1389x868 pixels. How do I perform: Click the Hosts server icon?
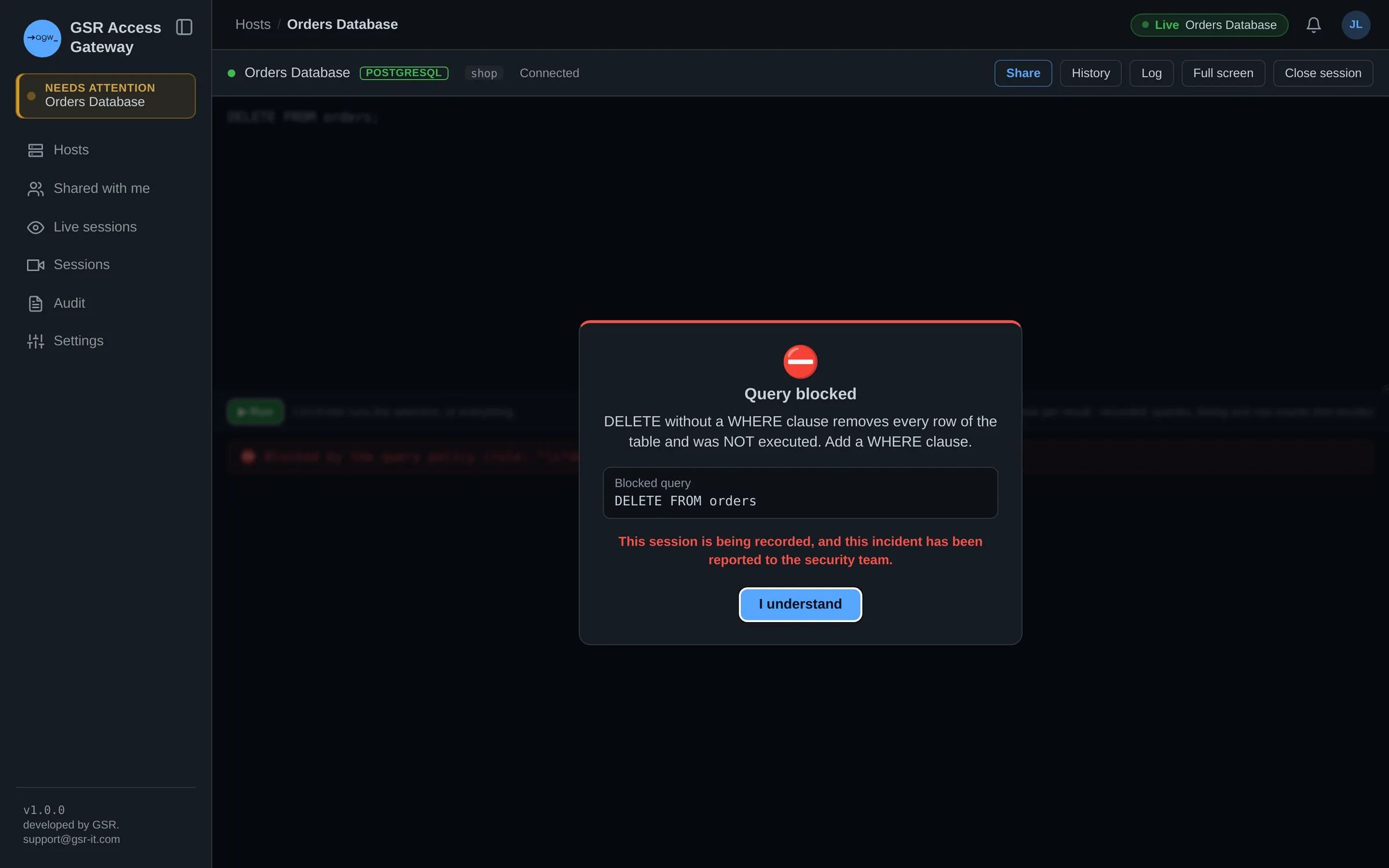[35, 150]
